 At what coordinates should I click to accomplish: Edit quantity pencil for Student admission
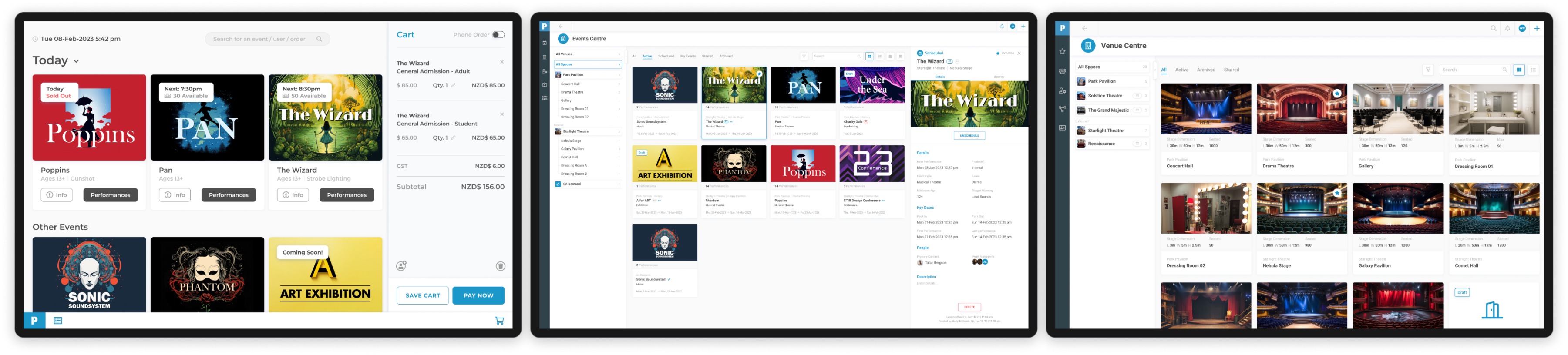[x=453, y=137]
